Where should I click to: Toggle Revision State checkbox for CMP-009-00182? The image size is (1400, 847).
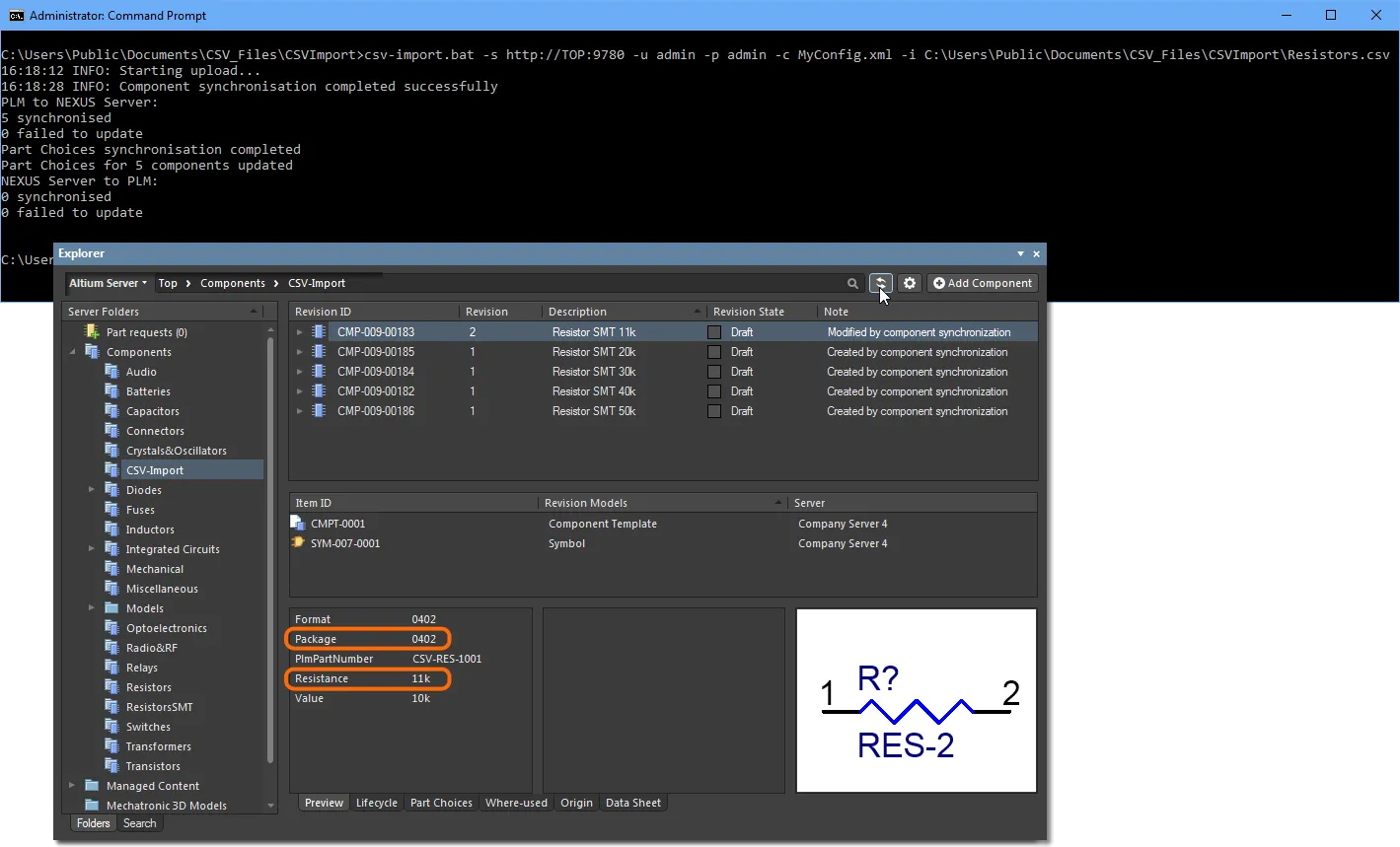pos(714,391)
